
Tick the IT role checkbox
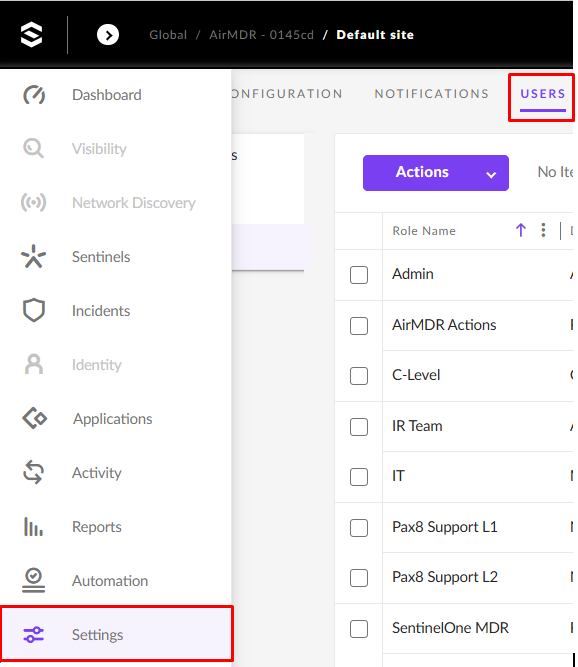click(359, 477)
